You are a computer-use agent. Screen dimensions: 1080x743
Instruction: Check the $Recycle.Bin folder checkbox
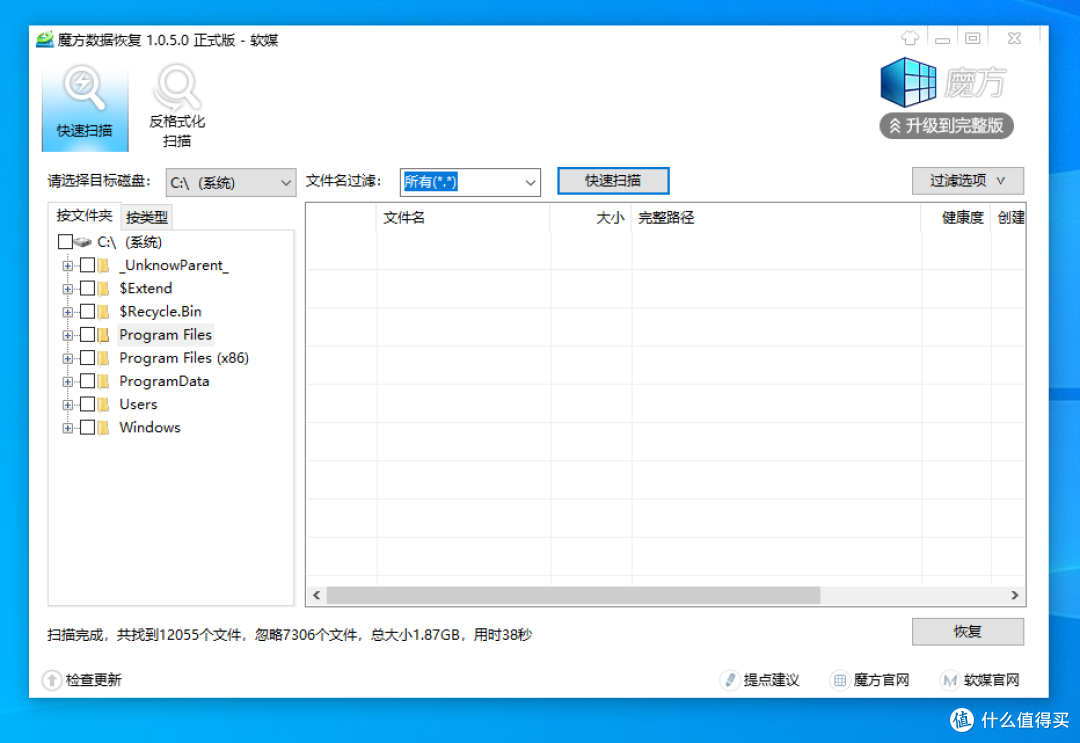coord(87,311)
